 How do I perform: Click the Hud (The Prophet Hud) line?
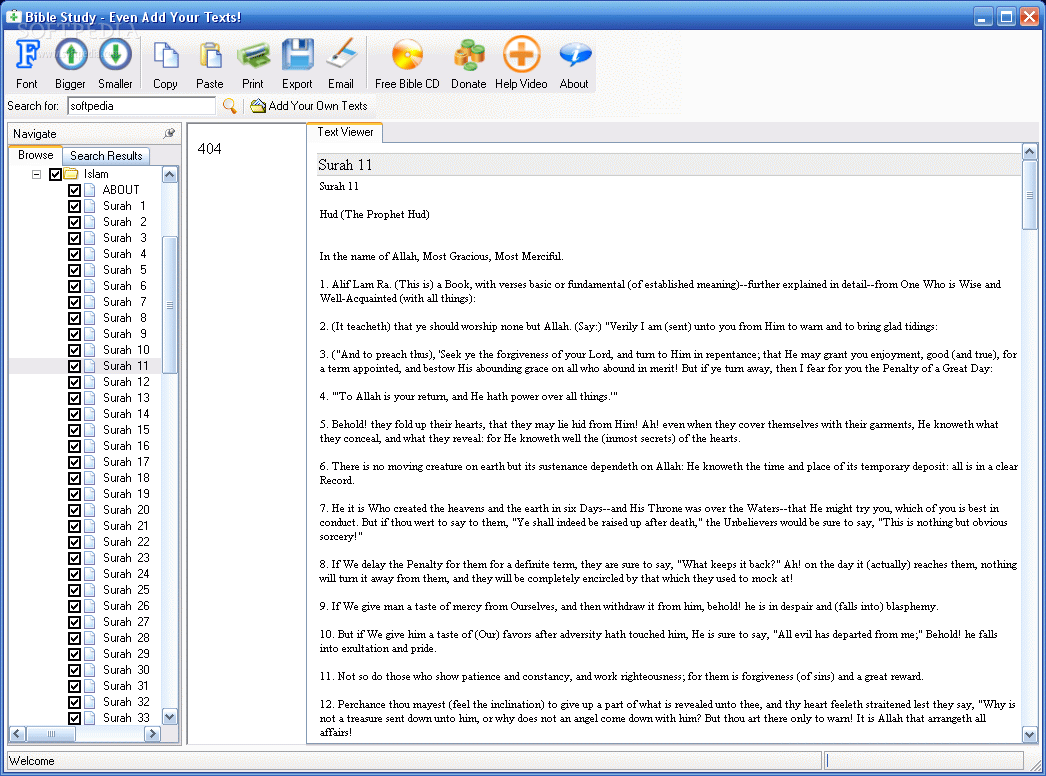pyautogui.click(x=374, y=214)
